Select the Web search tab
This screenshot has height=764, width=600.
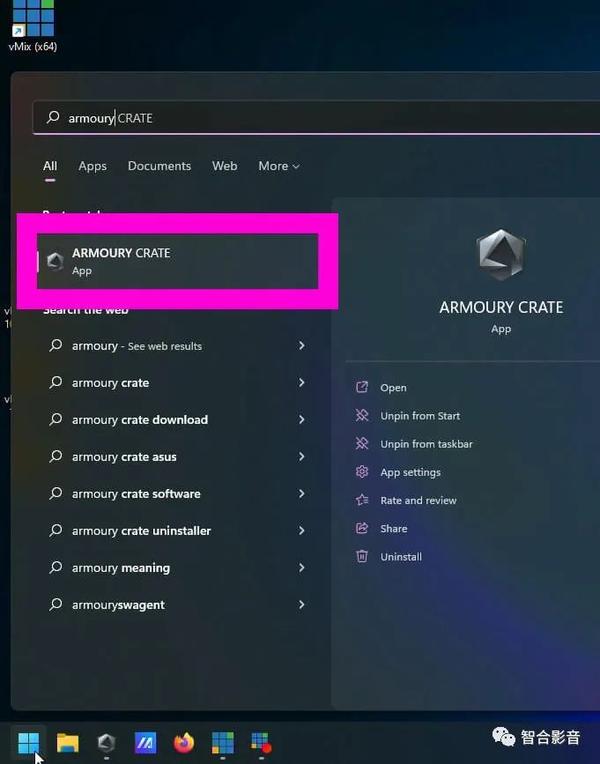click(x=225, y=166)
